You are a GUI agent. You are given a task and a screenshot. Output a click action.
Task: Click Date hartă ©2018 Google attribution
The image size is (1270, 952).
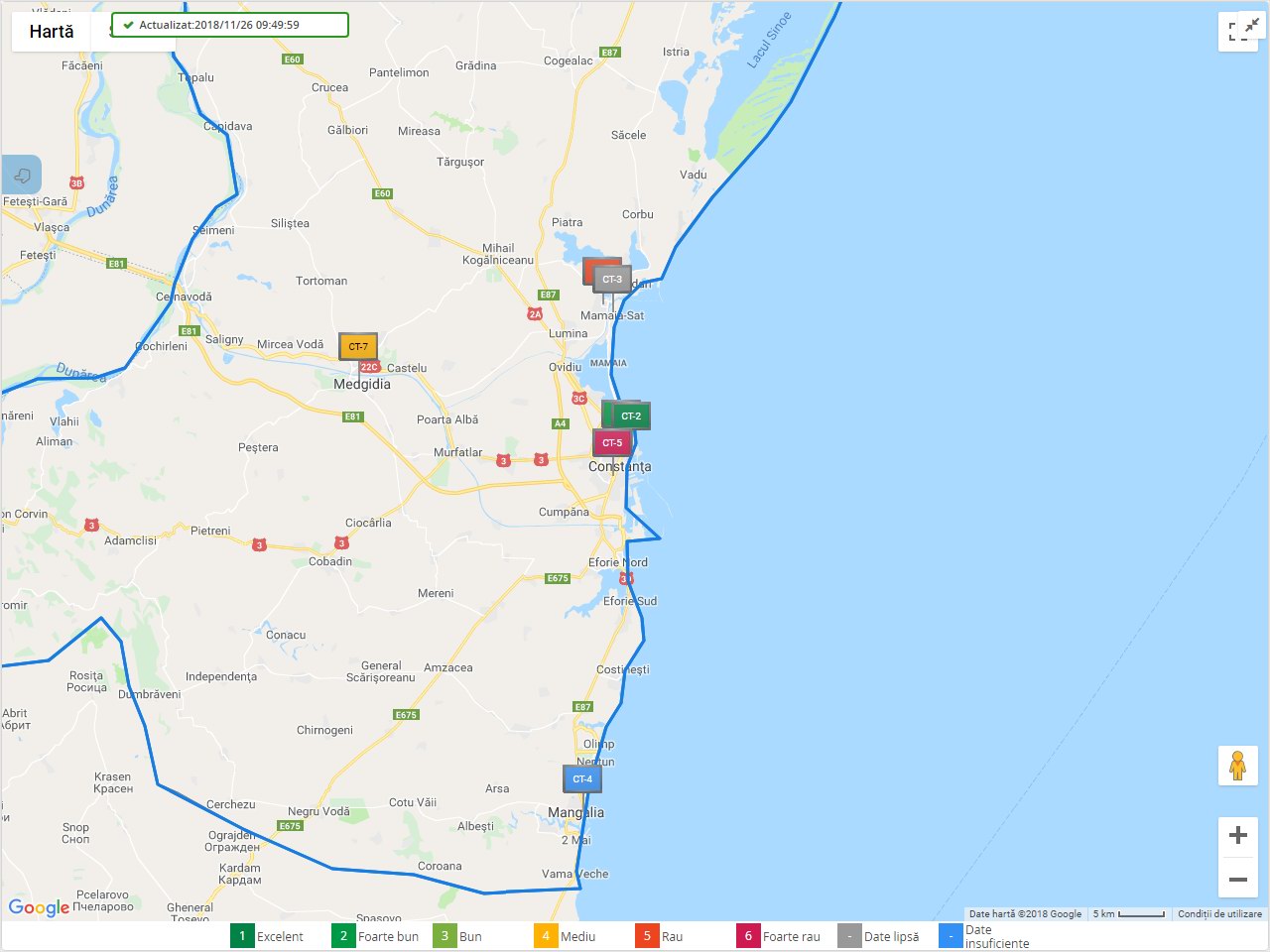click(x=1025, y=914)
